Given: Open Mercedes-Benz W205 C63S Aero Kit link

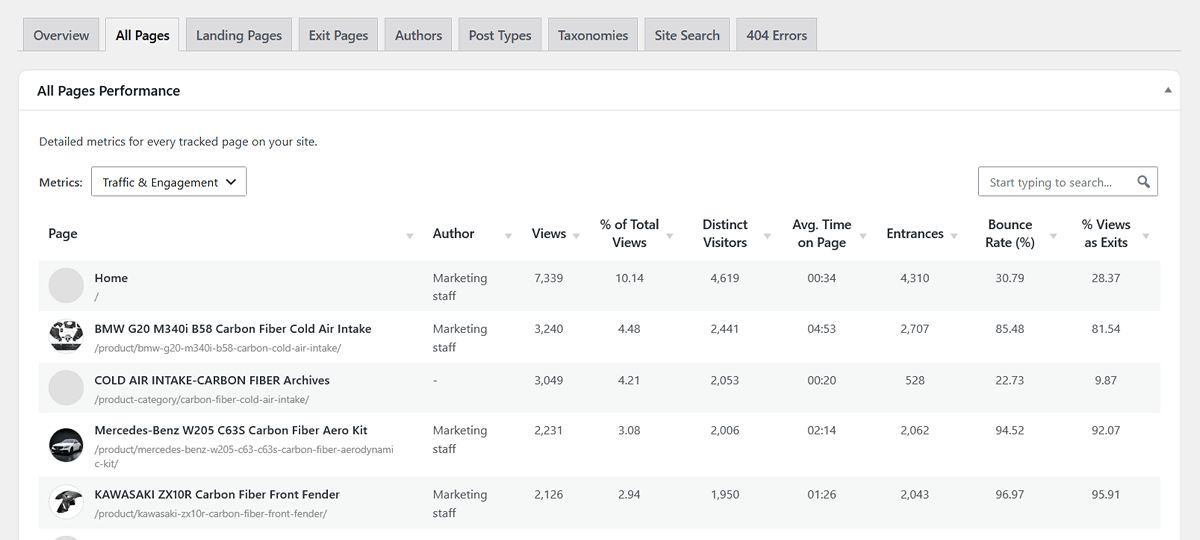Looking at the screenshot, I should (x=231, y=430).
